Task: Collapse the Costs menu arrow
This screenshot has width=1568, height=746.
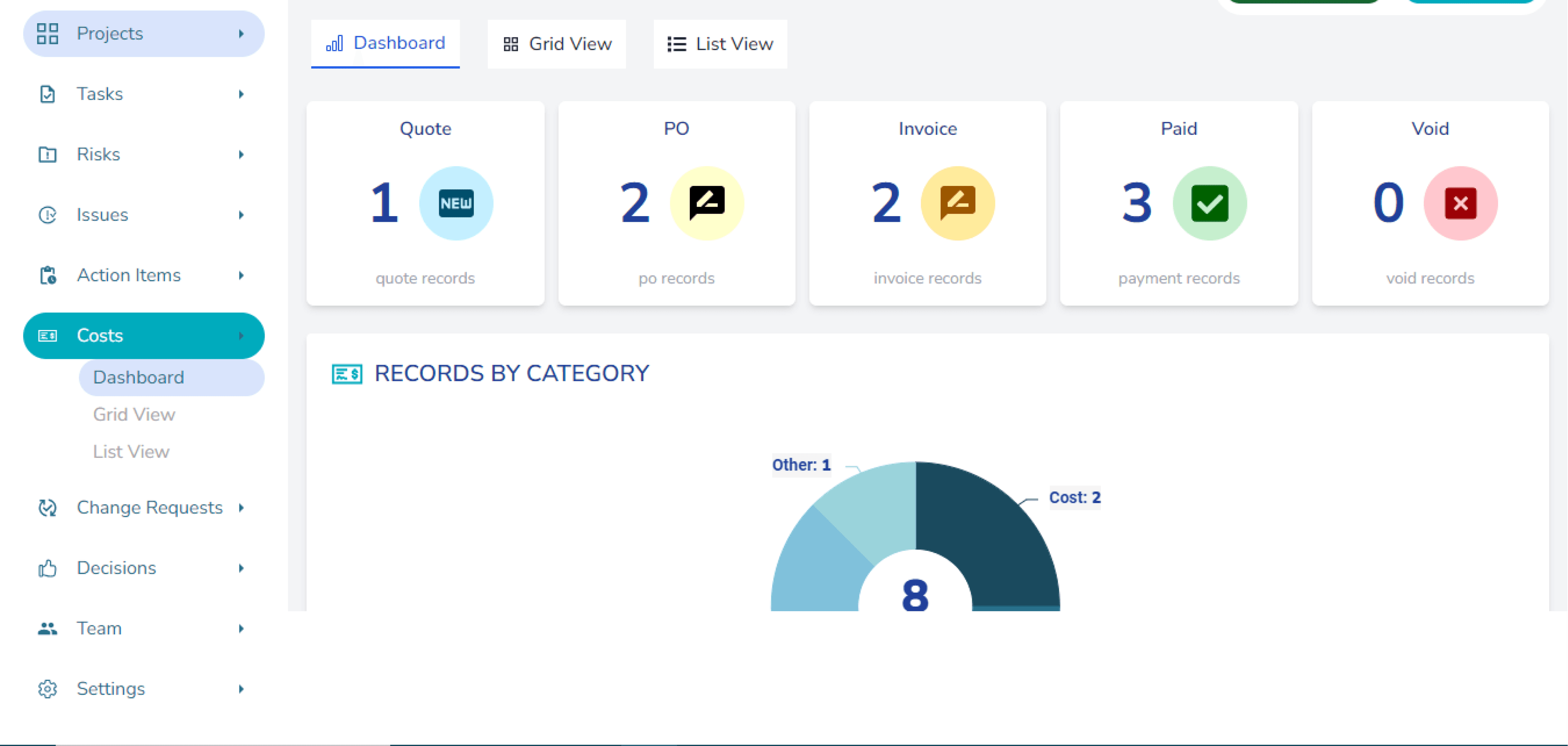Action: tap(242, 335)
